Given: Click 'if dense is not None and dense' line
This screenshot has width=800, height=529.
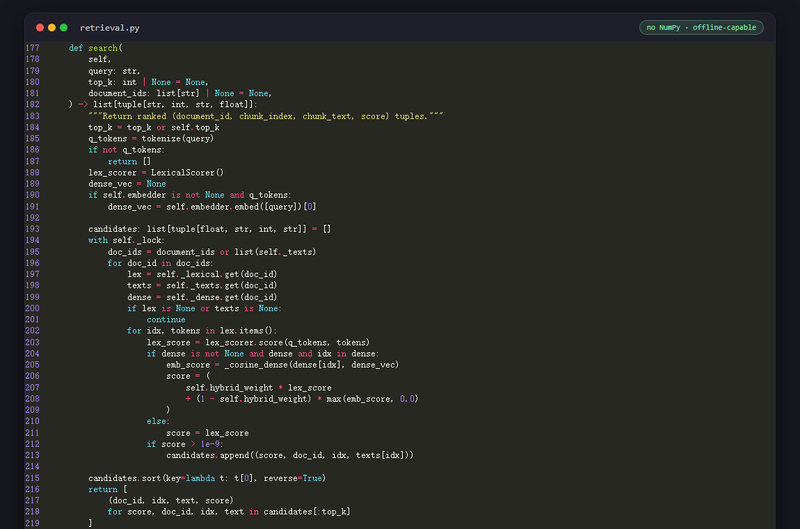Looking at the screenshot, I should tap(262, 354).
